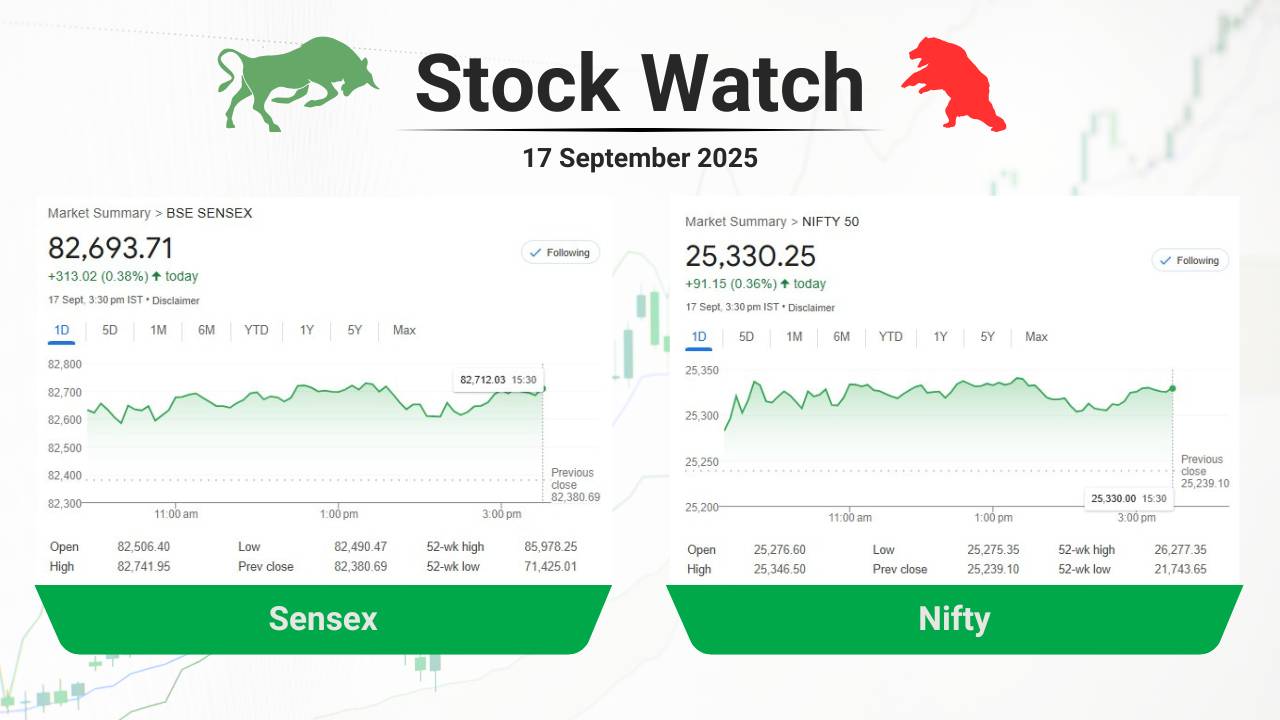The height and width of the screenshot is (720, 1280).
Task: Toggle the Following button on BSE SENSEX card
Action: tap(560, 253)
